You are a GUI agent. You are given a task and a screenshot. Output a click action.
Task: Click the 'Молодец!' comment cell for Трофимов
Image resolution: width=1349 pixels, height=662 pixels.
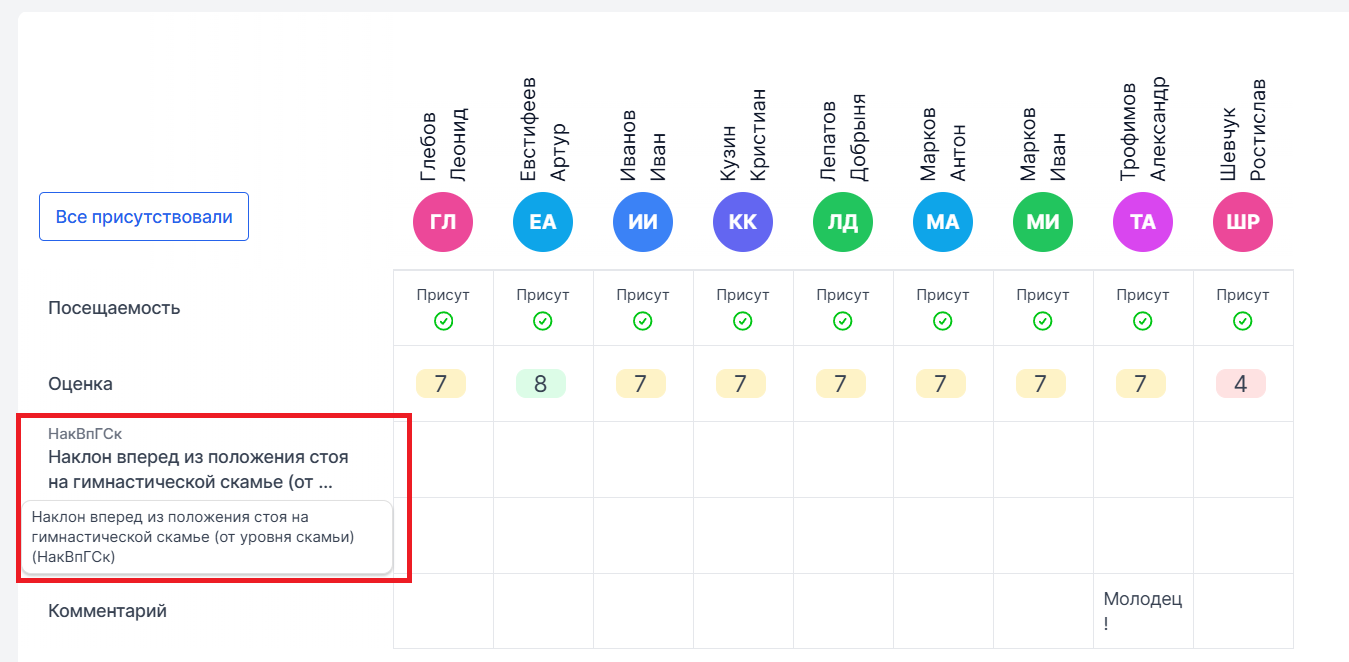click(x=1143, y=611)
